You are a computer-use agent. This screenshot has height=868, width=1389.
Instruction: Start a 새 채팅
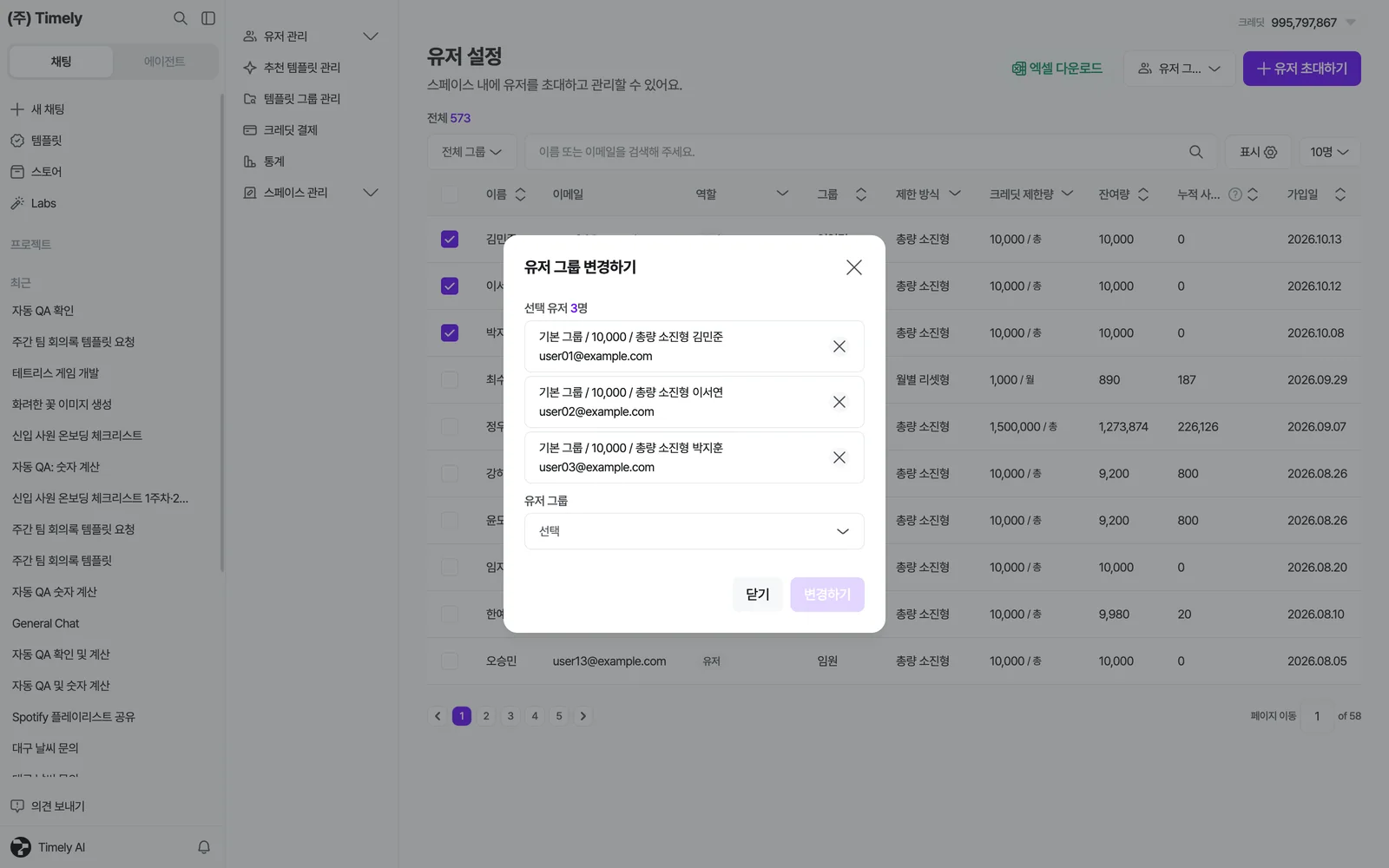coord(37,109)
